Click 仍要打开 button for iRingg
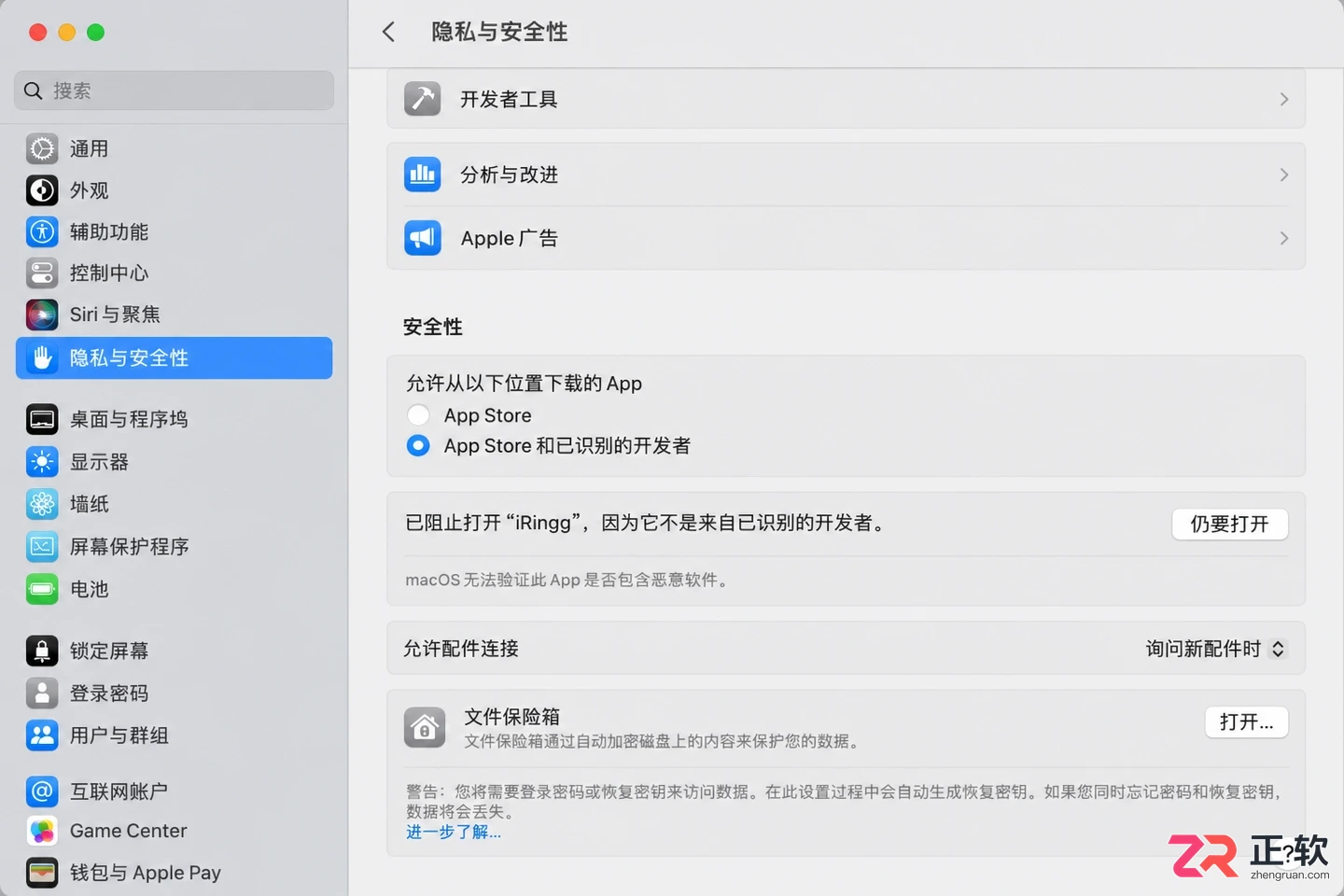This screenshot has width=1344, height=896. tap(1230, 524)
